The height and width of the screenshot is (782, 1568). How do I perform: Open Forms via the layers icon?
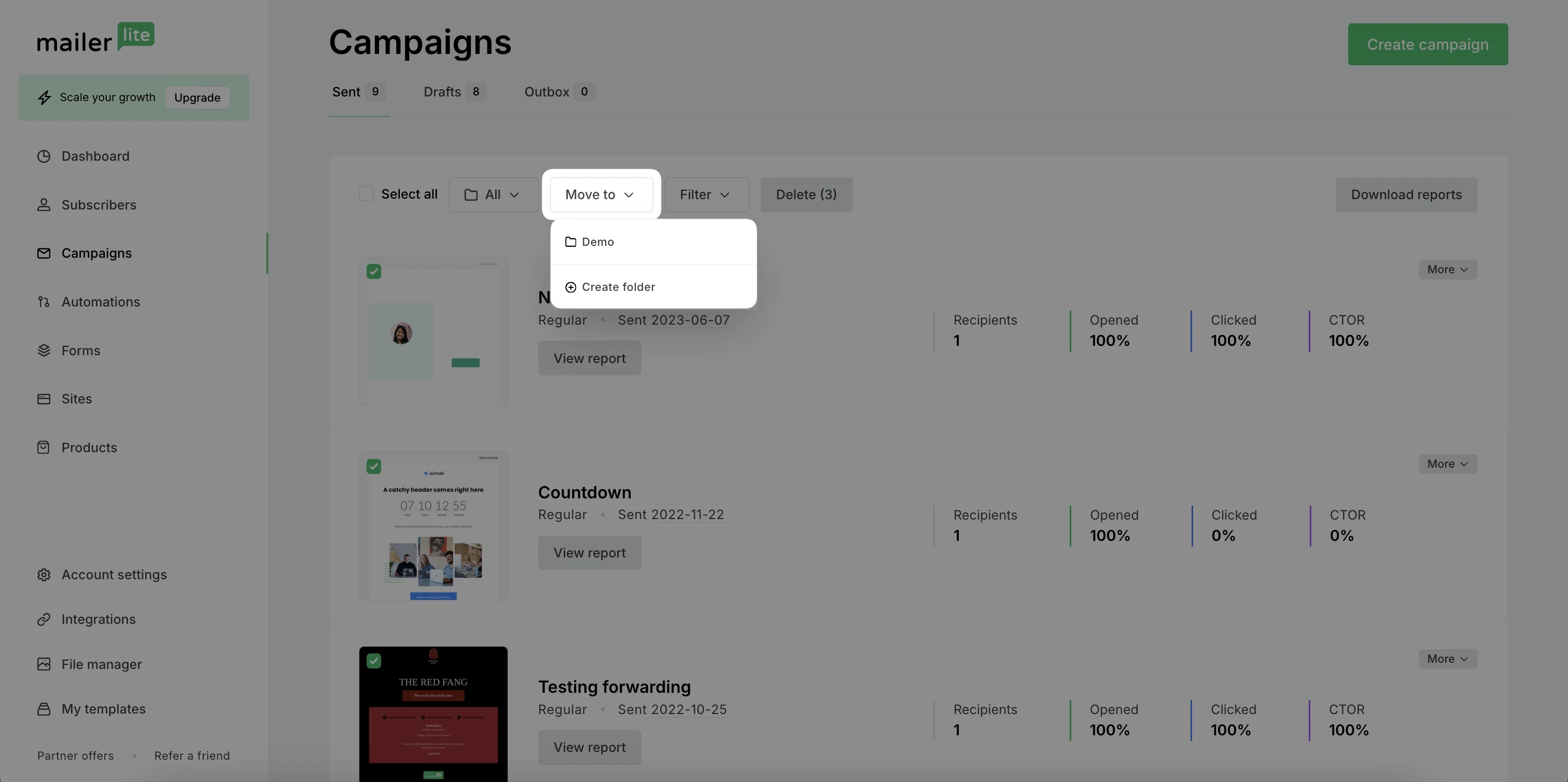[43, 351]
